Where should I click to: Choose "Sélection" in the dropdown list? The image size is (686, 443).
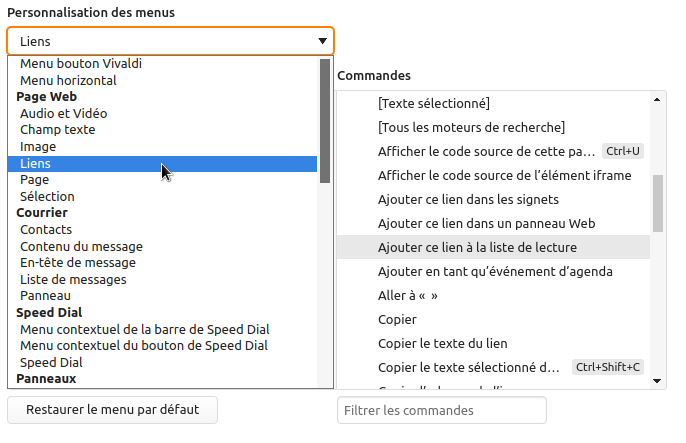[47, 196]
